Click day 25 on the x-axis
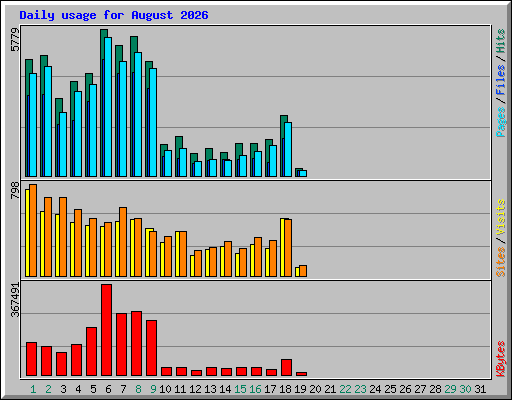Screen dimensions: 512x400 pyautogui.click(x=390, y=389)
